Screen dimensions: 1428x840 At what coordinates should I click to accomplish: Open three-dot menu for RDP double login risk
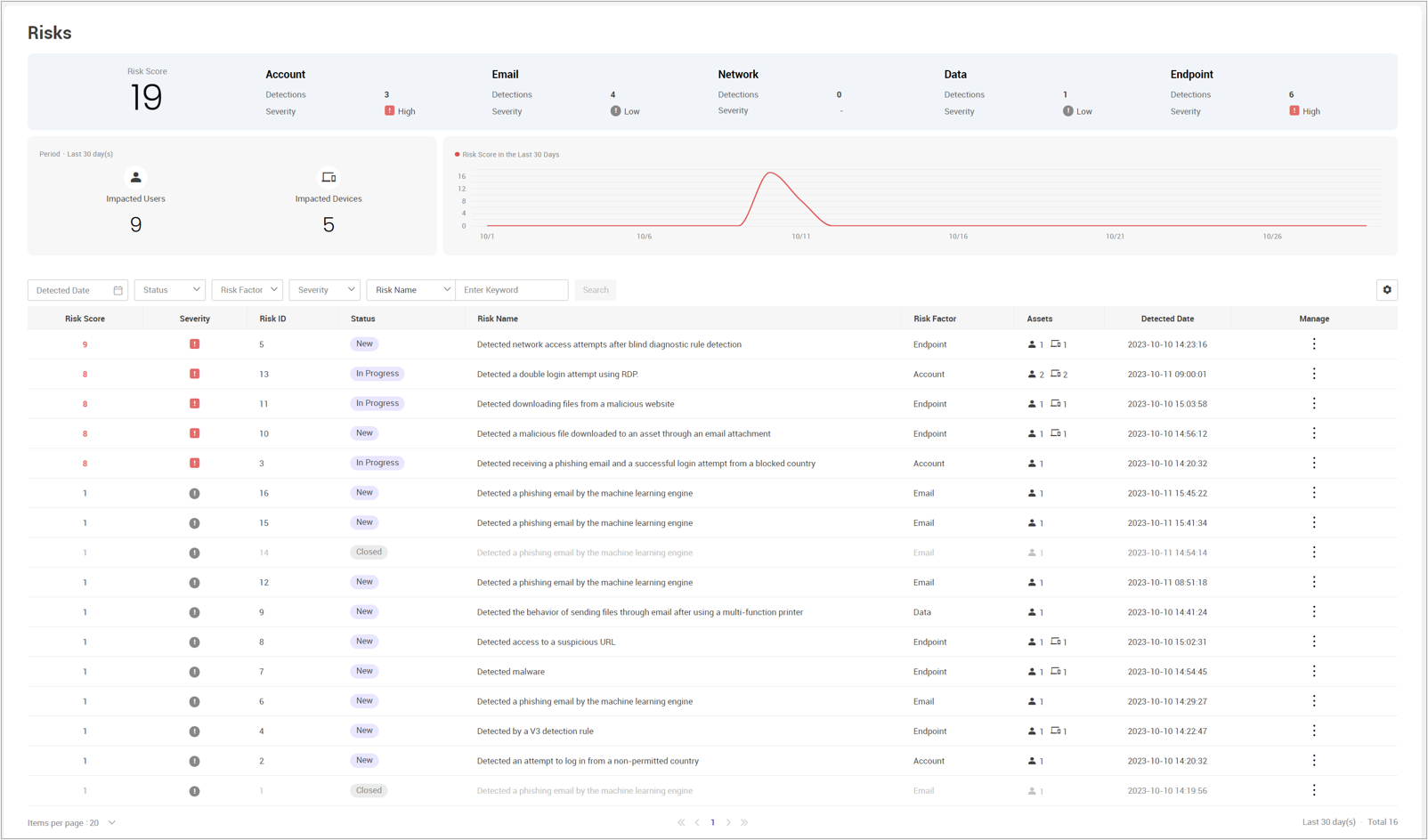[1313, 374]
